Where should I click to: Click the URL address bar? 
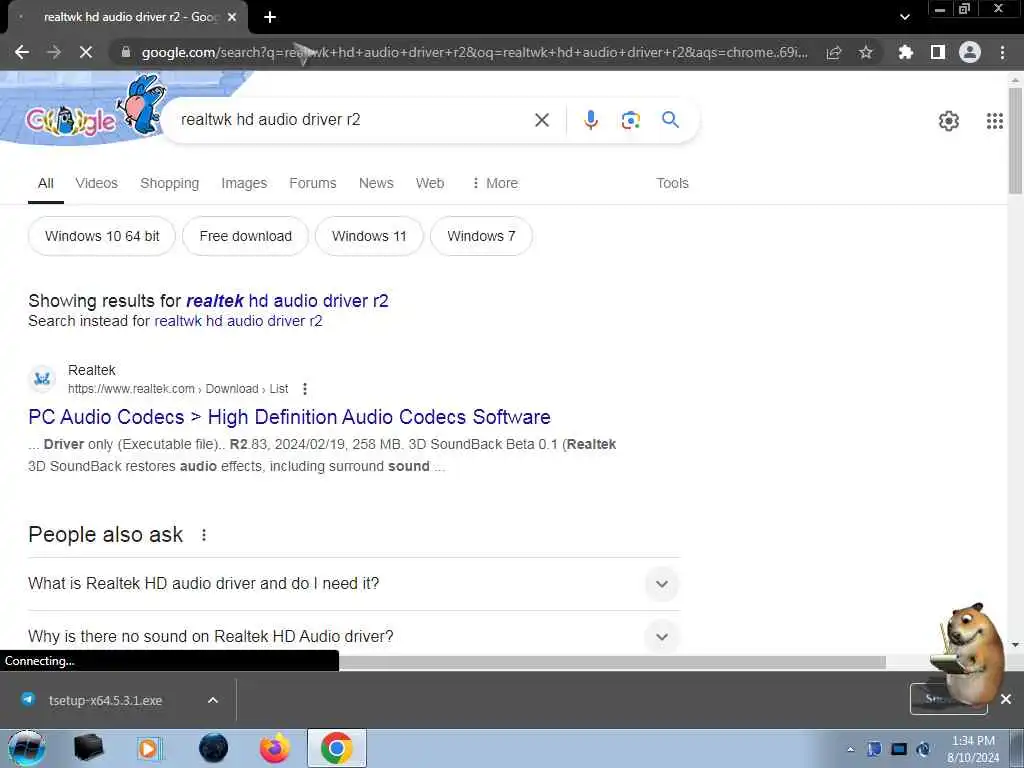pos(473,52)
